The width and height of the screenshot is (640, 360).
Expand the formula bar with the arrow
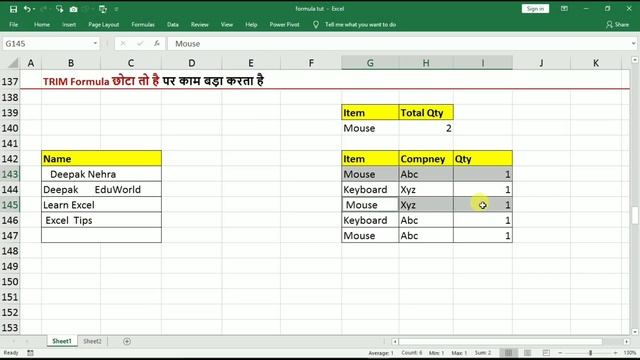point(633,44)
